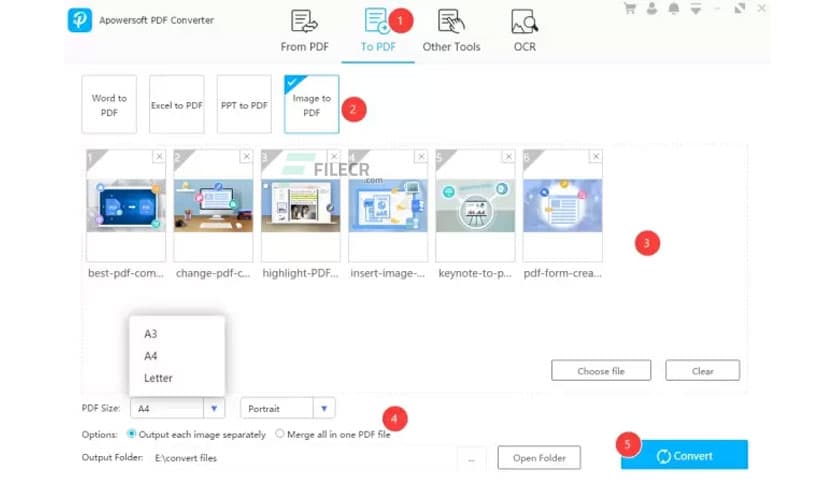This screenshot has width=836, height=484.
Task: Open the OCR tab
Action: tap(525, 31)
